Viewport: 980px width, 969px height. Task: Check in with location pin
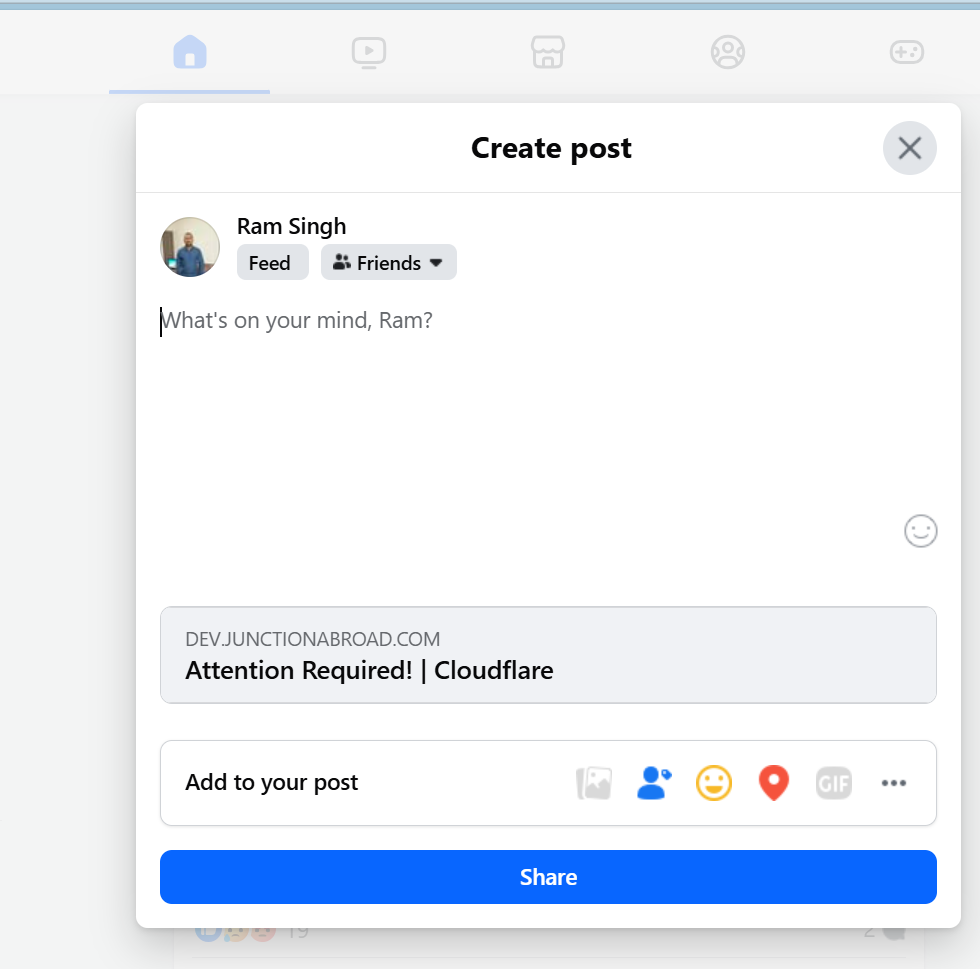[774, 783]
